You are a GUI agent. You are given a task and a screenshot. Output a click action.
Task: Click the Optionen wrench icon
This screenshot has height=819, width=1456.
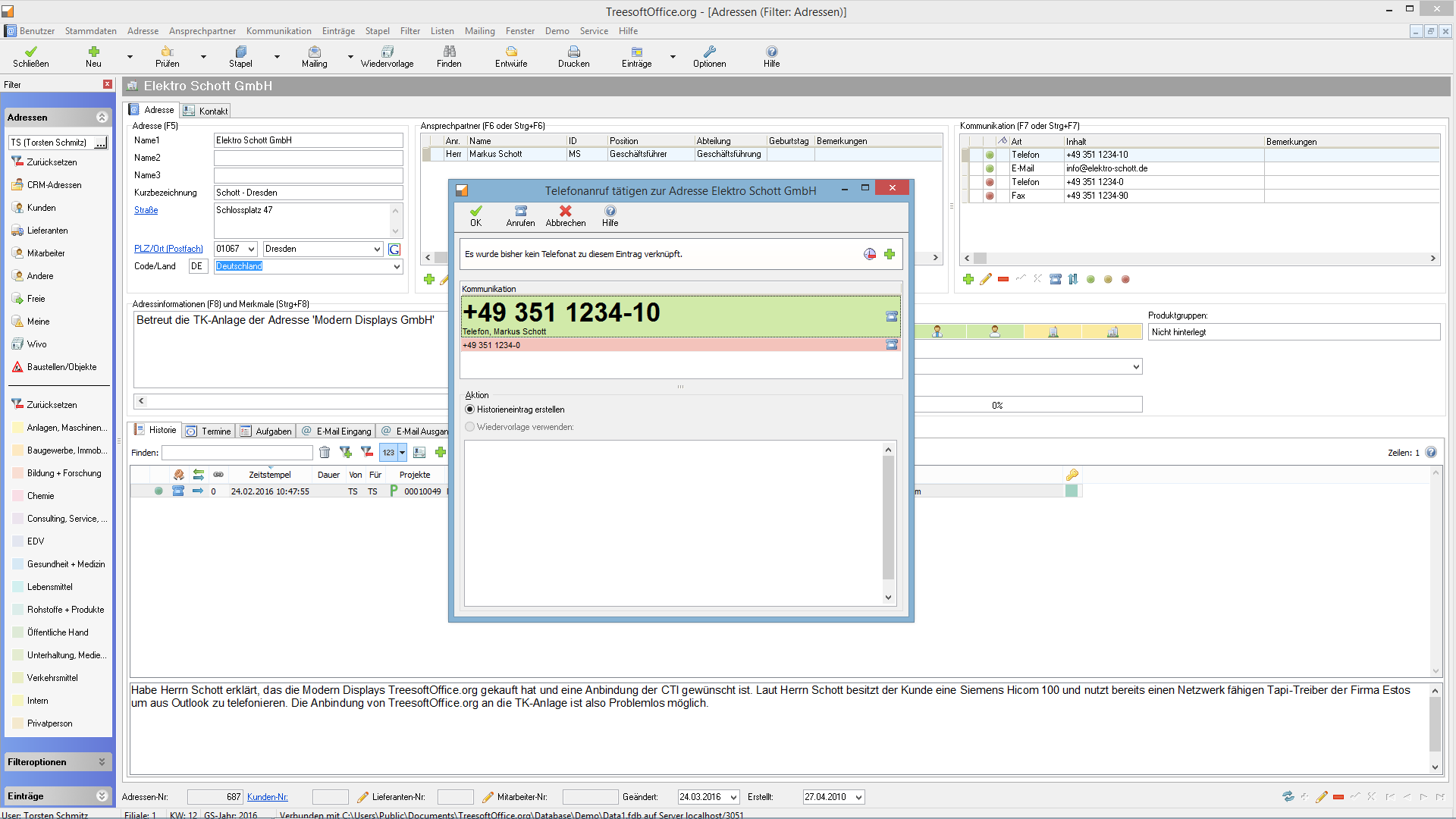[x=709, y=52]
